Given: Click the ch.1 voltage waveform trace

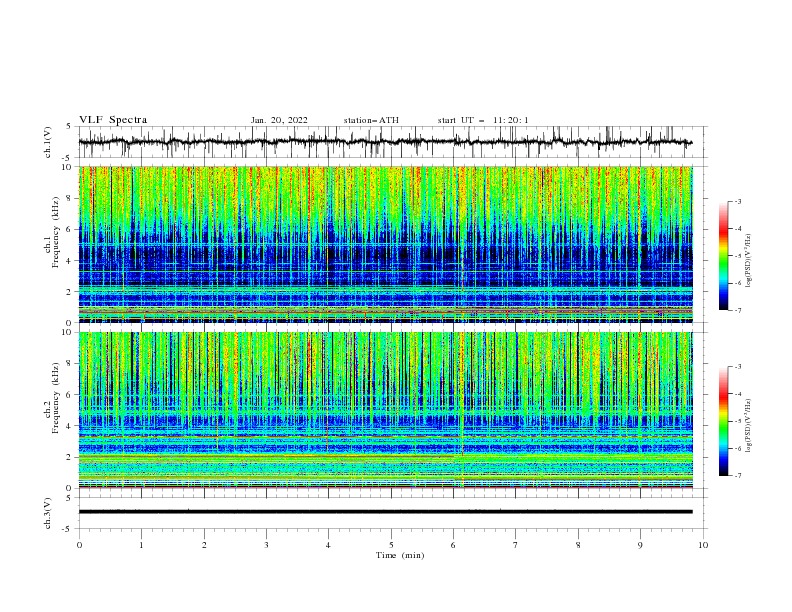Looking at the screenshot, I should (385, 142).
